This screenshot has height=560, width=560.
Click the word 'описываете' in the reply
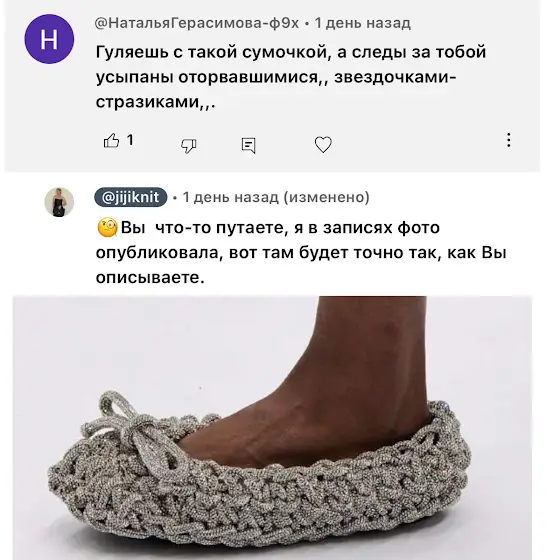tap(148, 278)
